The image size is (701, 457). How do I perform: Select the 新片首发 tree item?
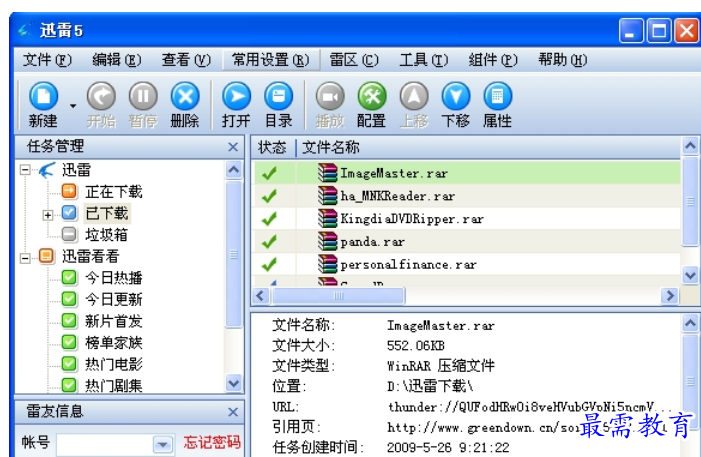click(x=114, y=321)
